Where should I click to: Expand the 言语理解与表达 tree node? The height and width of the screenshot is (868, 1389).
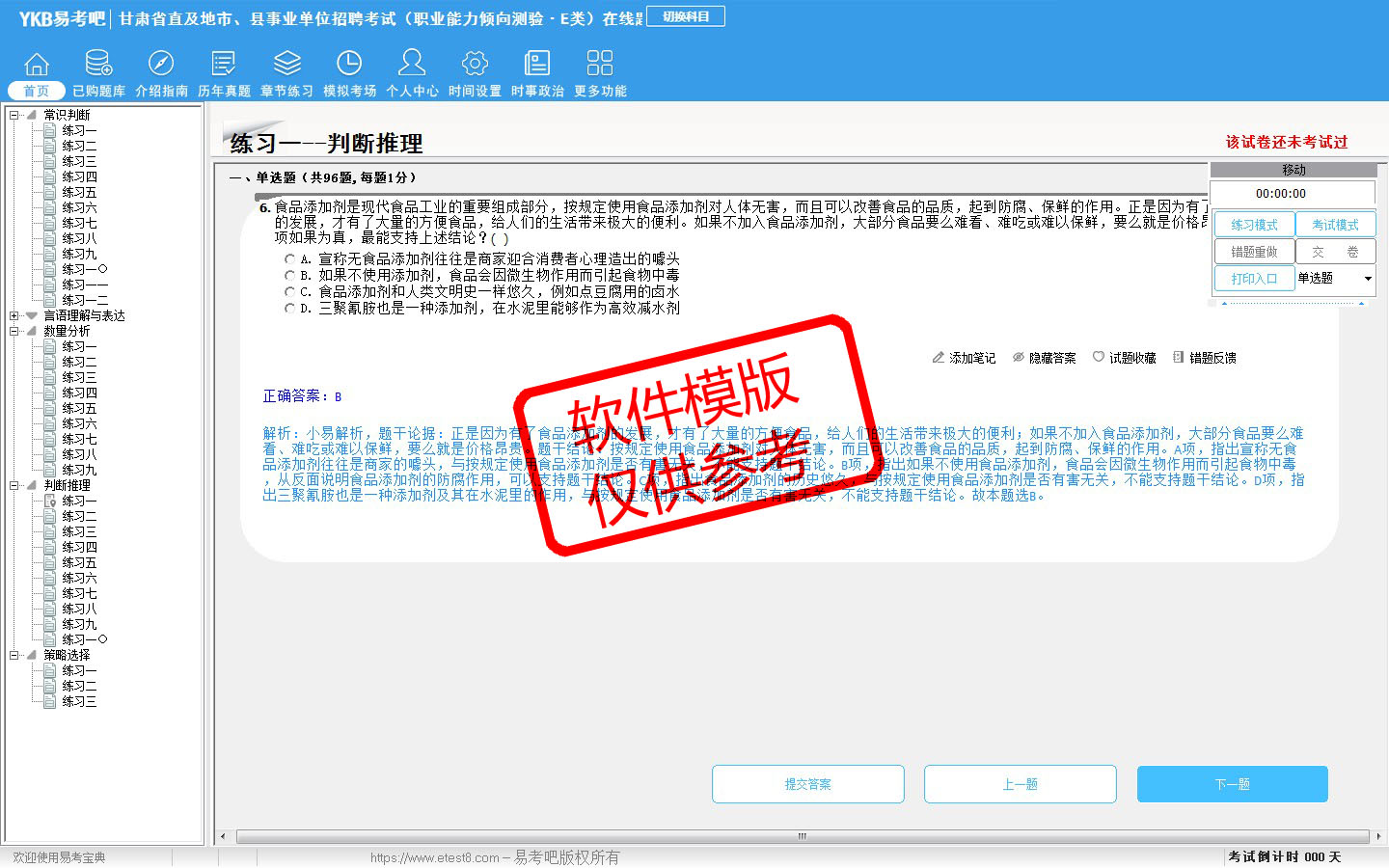14,315
